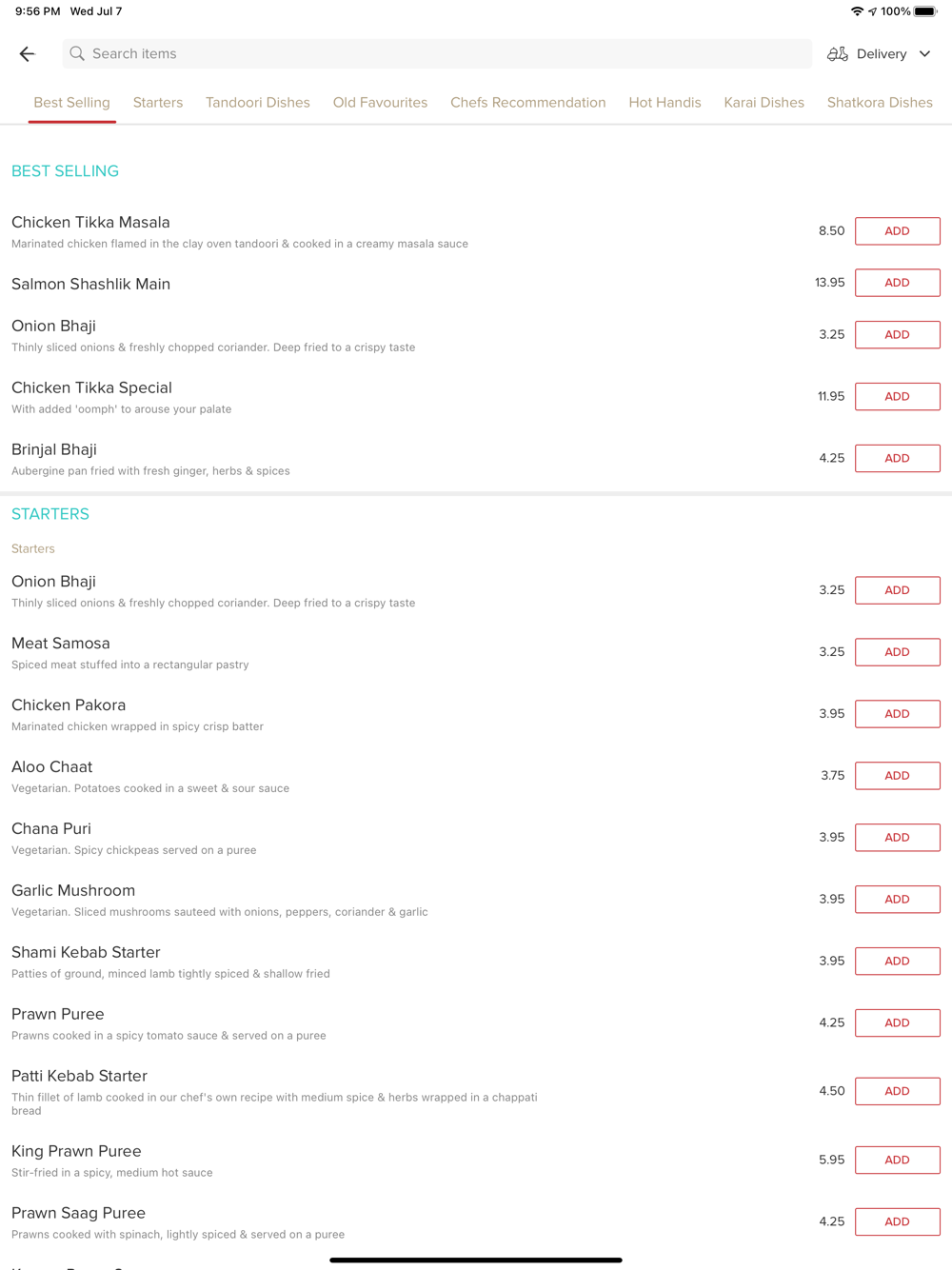Image resolution: width=952 pixels, height=1270 pixels.
Task: Add Garlic Mushroom starter
Action: (x=897, y=900)
